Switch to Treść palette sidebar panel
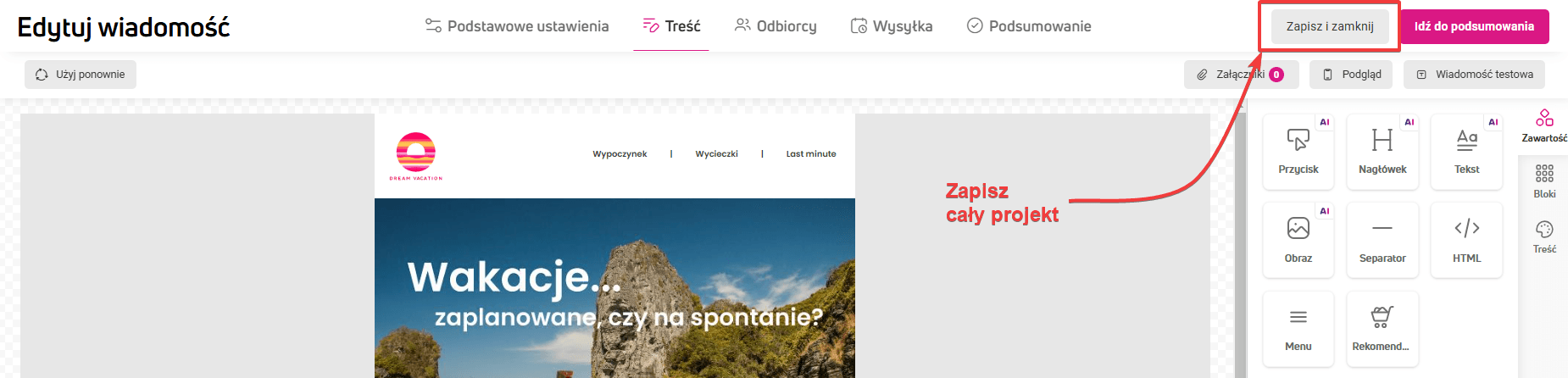The width and height of the screenshot is (1568, 378). [x=1544, y=237]
